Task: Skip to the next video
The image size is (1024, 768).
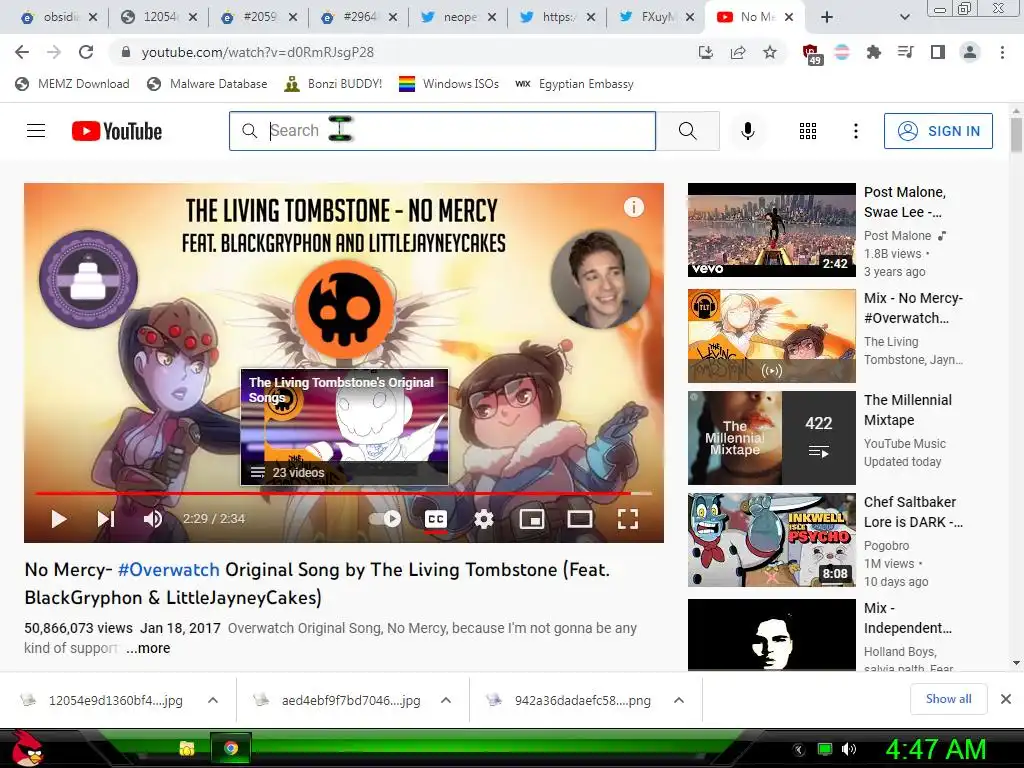Action: tap(106, 519)
